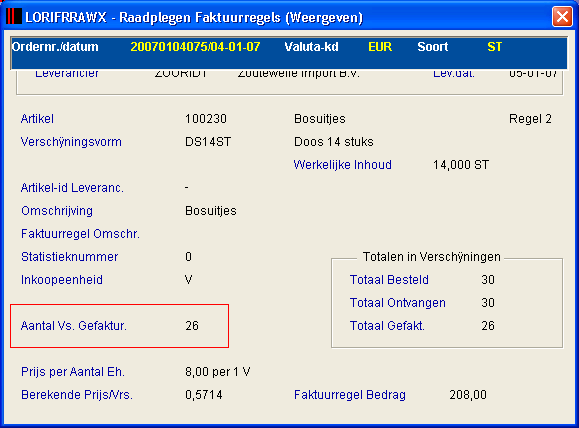
Task: Click the Inkoopeenheid label
Action: (x=62, y=280)
